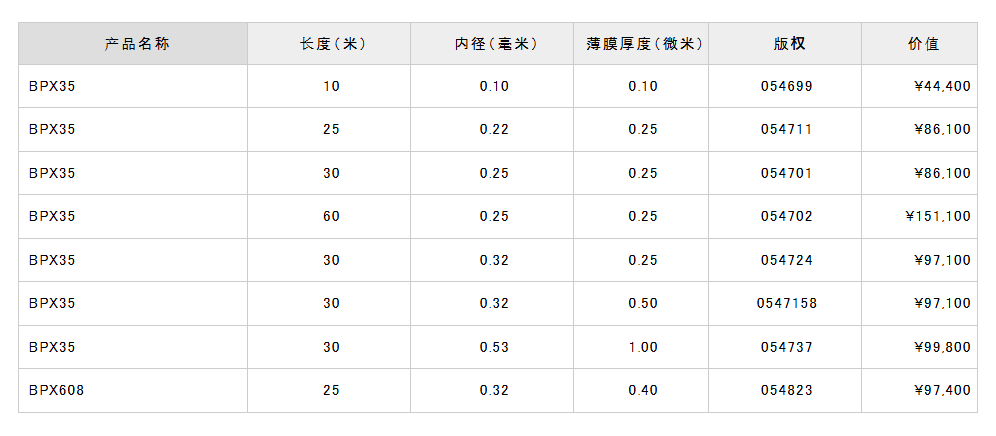Select the 内径(毫米) column header
Screen dimensions: 996x436
click(495, 44)
